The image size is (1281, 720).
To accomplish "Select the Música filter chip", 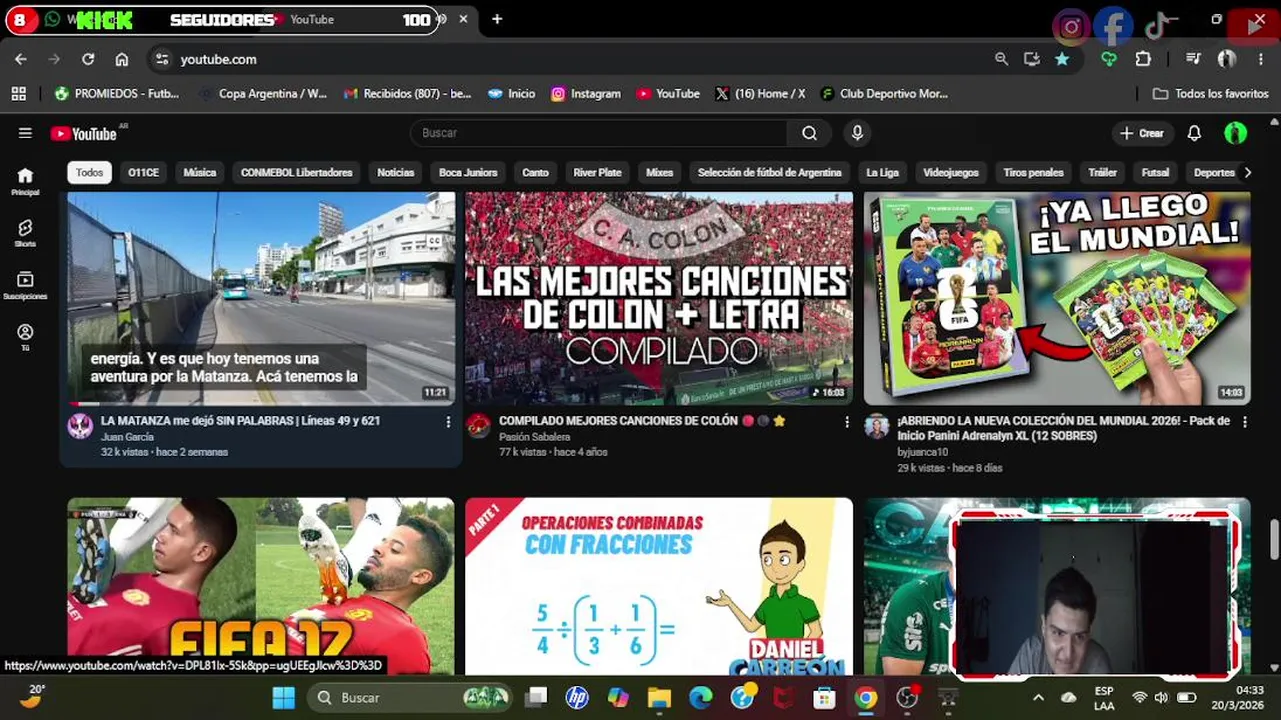I will point(200,172).
